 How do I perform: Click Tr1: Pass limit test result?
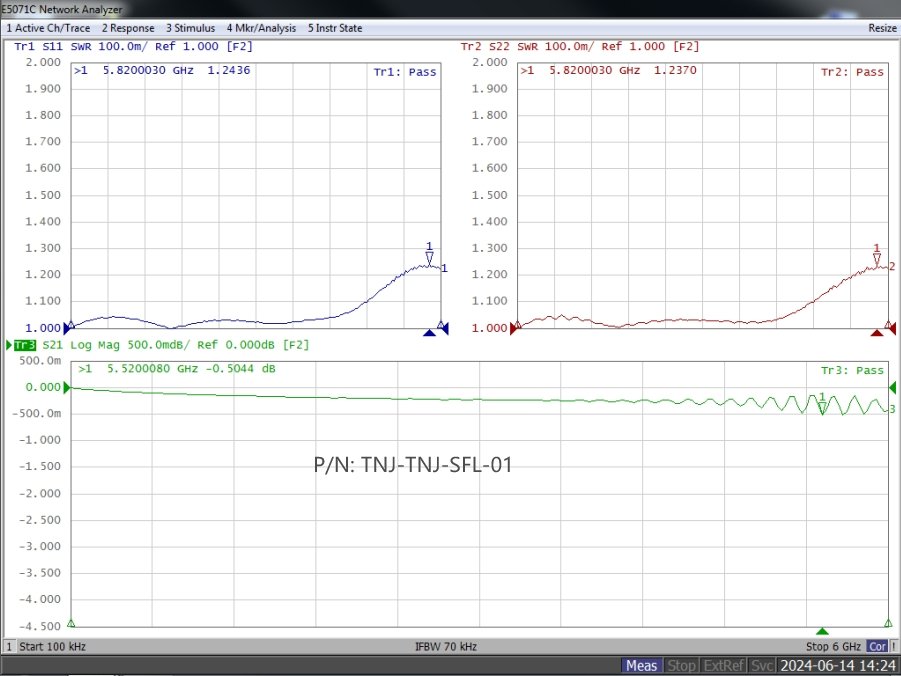pyautogui.click(x=405, y=72)
